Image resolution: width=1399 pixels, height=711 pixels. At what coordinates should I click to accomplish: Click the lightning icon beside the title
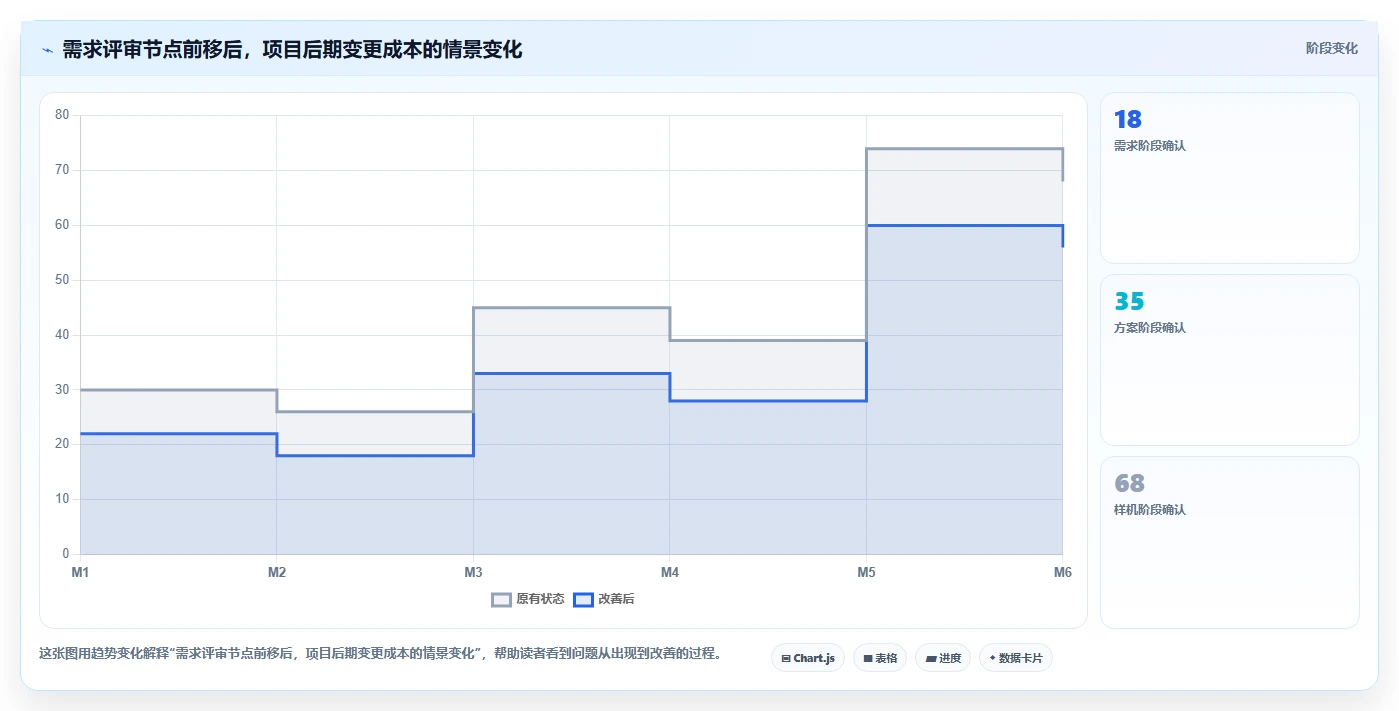click(48, 50)
